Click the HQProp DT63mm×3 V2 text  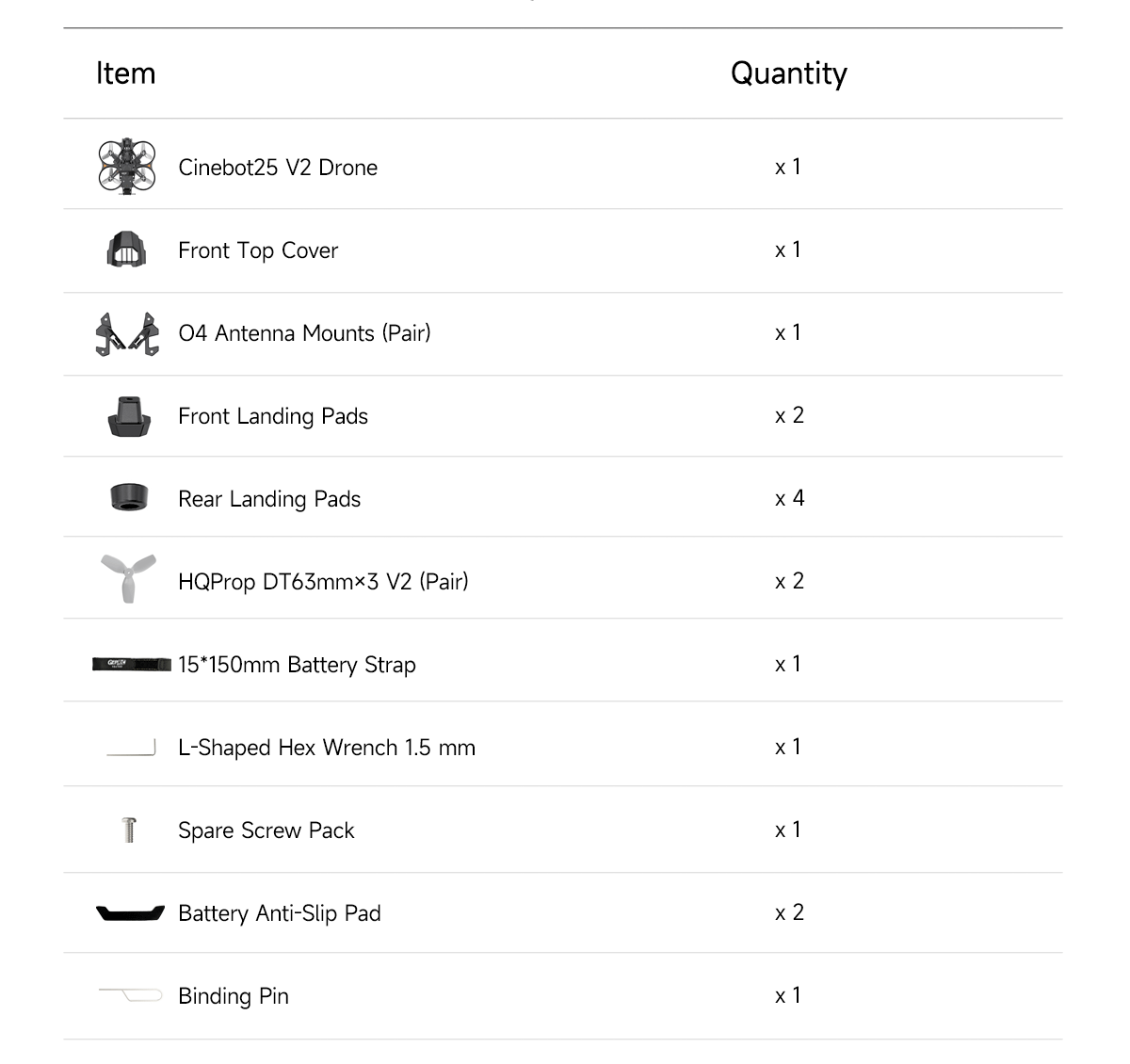323,582
